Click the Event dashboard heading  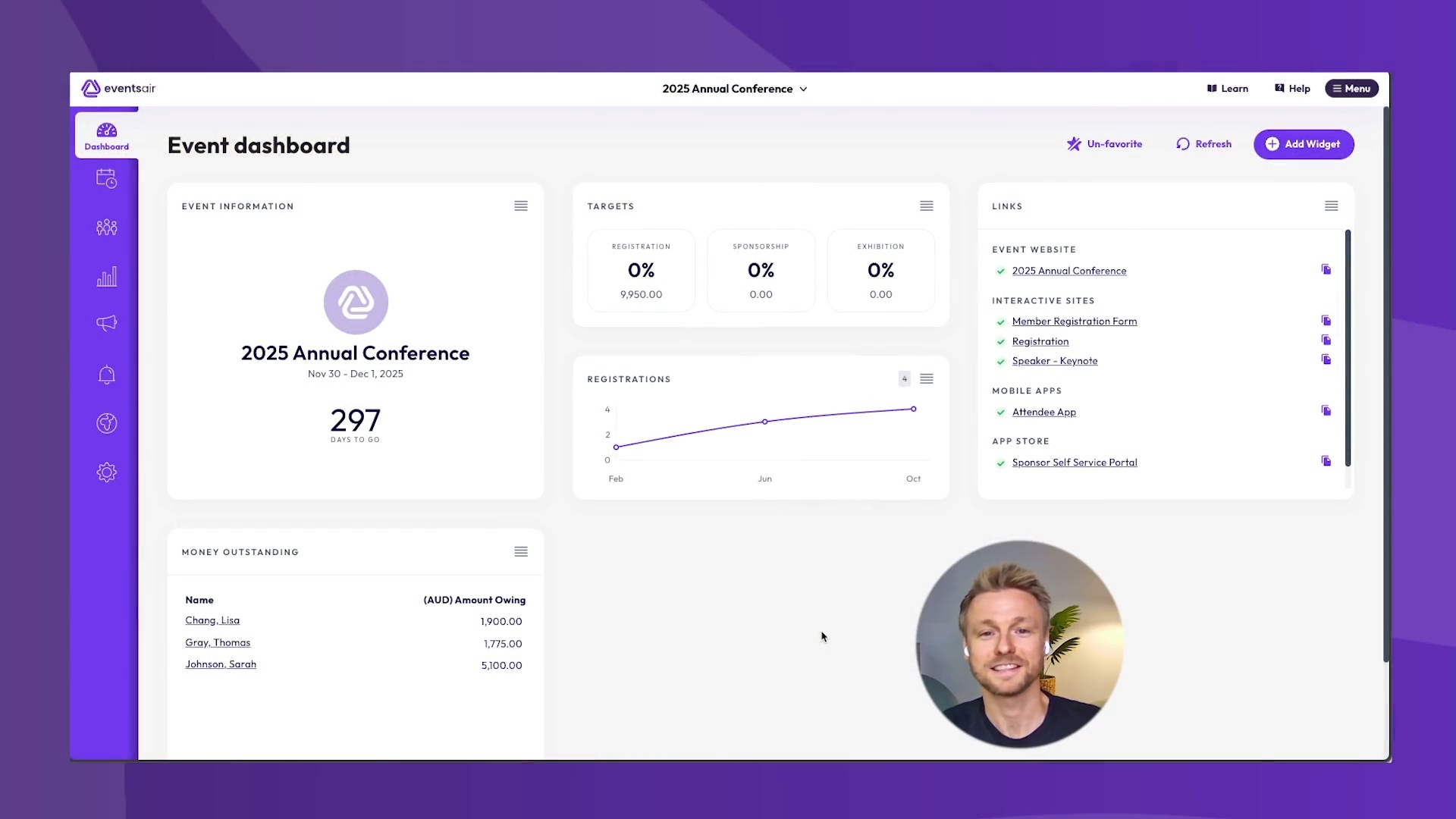coord(259,146)
